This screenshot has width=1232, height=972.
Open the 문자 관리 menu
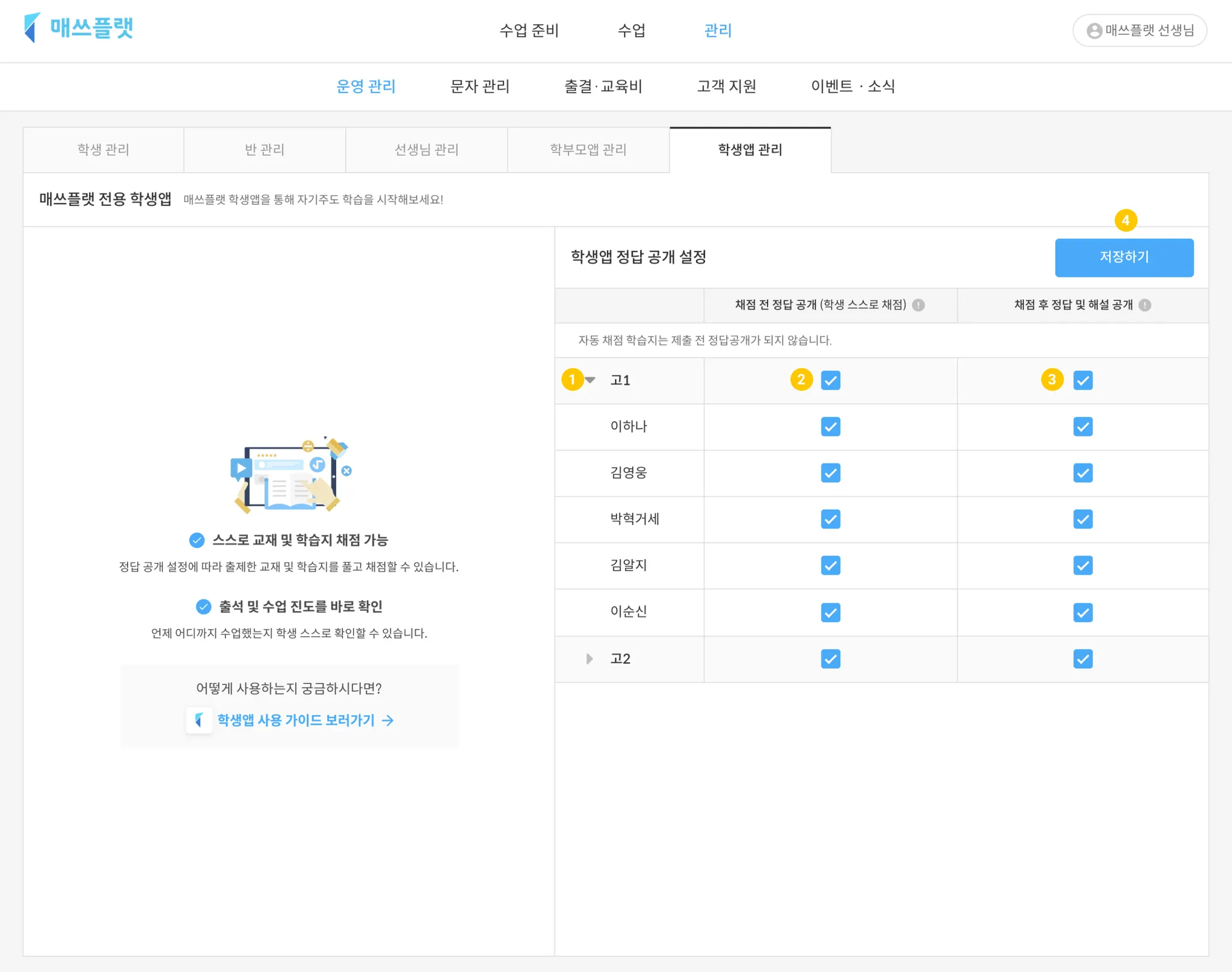pos(479,87)
